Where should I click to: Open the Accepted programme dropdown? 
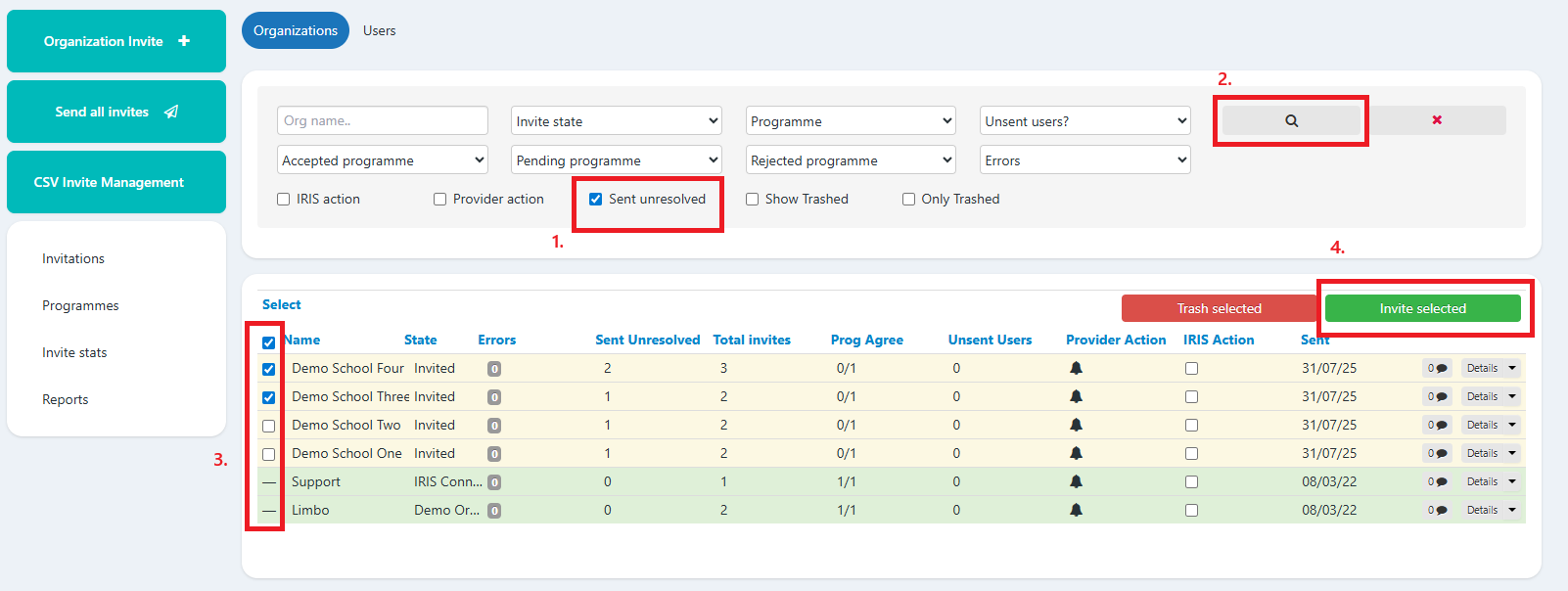click(383, 159)
